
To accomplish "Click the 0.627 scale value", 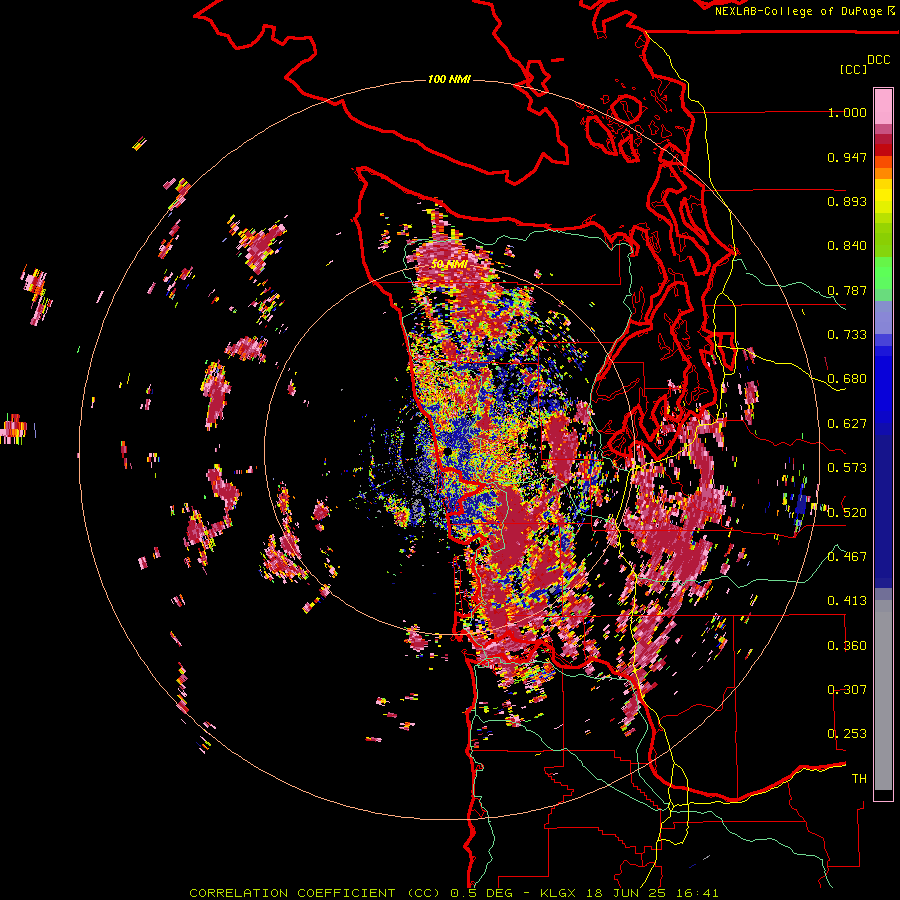I will (847, 424).
